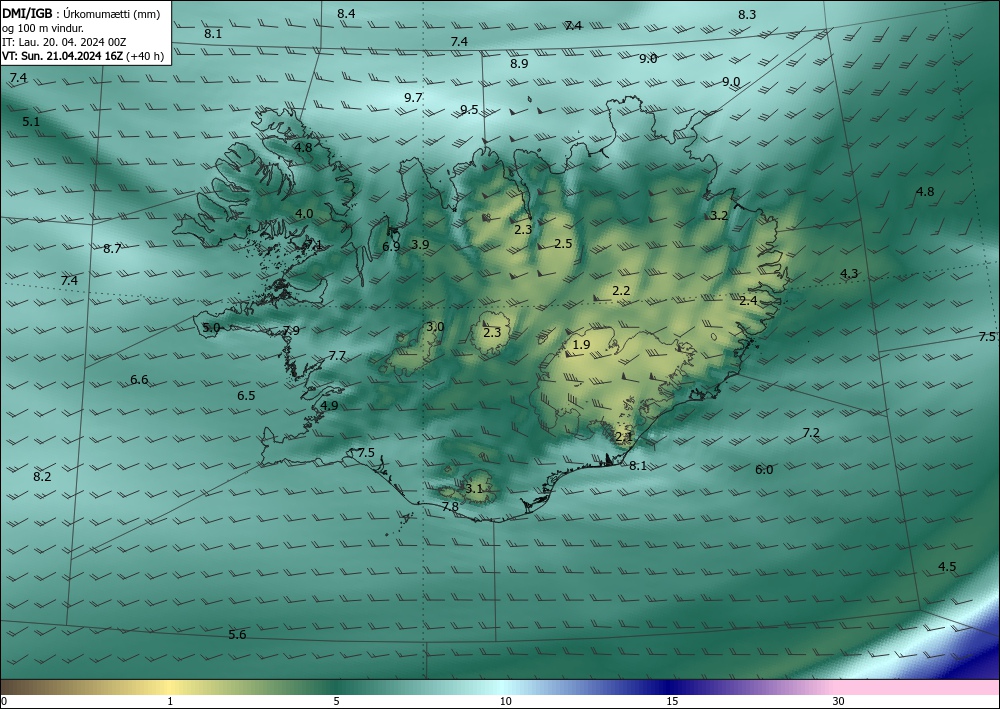This screenshot has height=709, width=1000.
Task: Click the map value 7.2
Action: (x=811, y=433)
